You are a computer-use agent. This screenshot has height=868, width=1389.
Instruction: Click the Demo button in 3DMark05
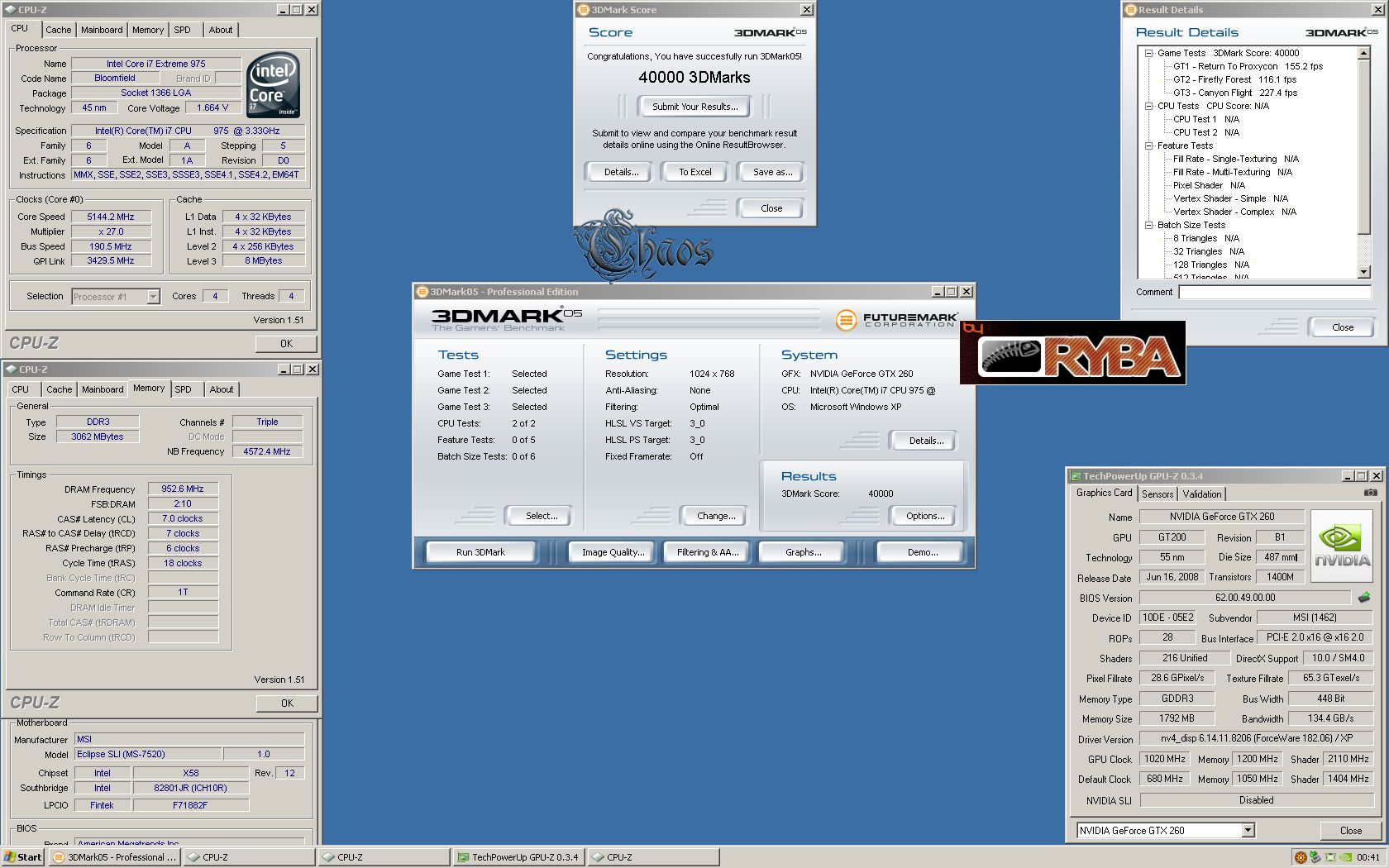click(922, 552)
